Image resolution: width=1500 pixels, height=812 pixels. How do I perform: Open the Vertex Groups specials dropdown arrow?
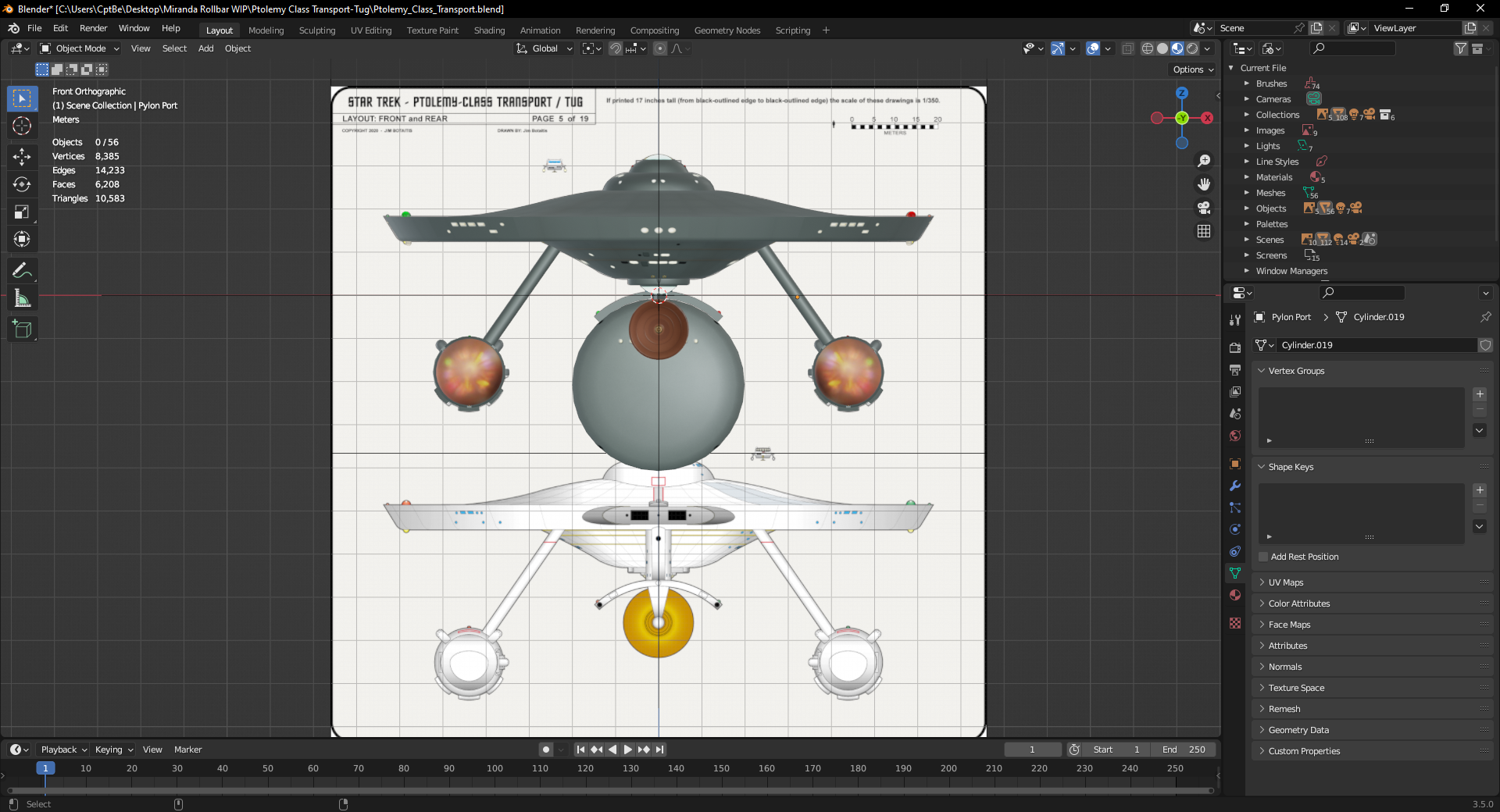[1479, 430]
